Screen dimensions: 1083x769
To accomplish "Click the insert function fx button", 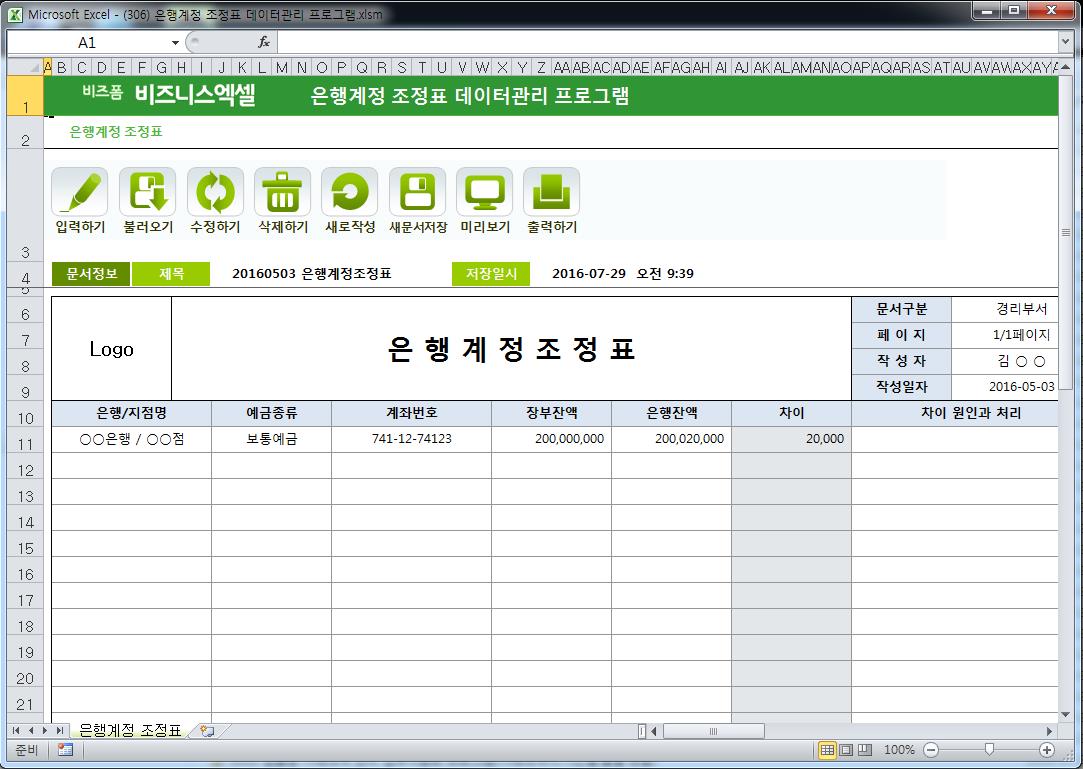I will (x=264, y=42).
